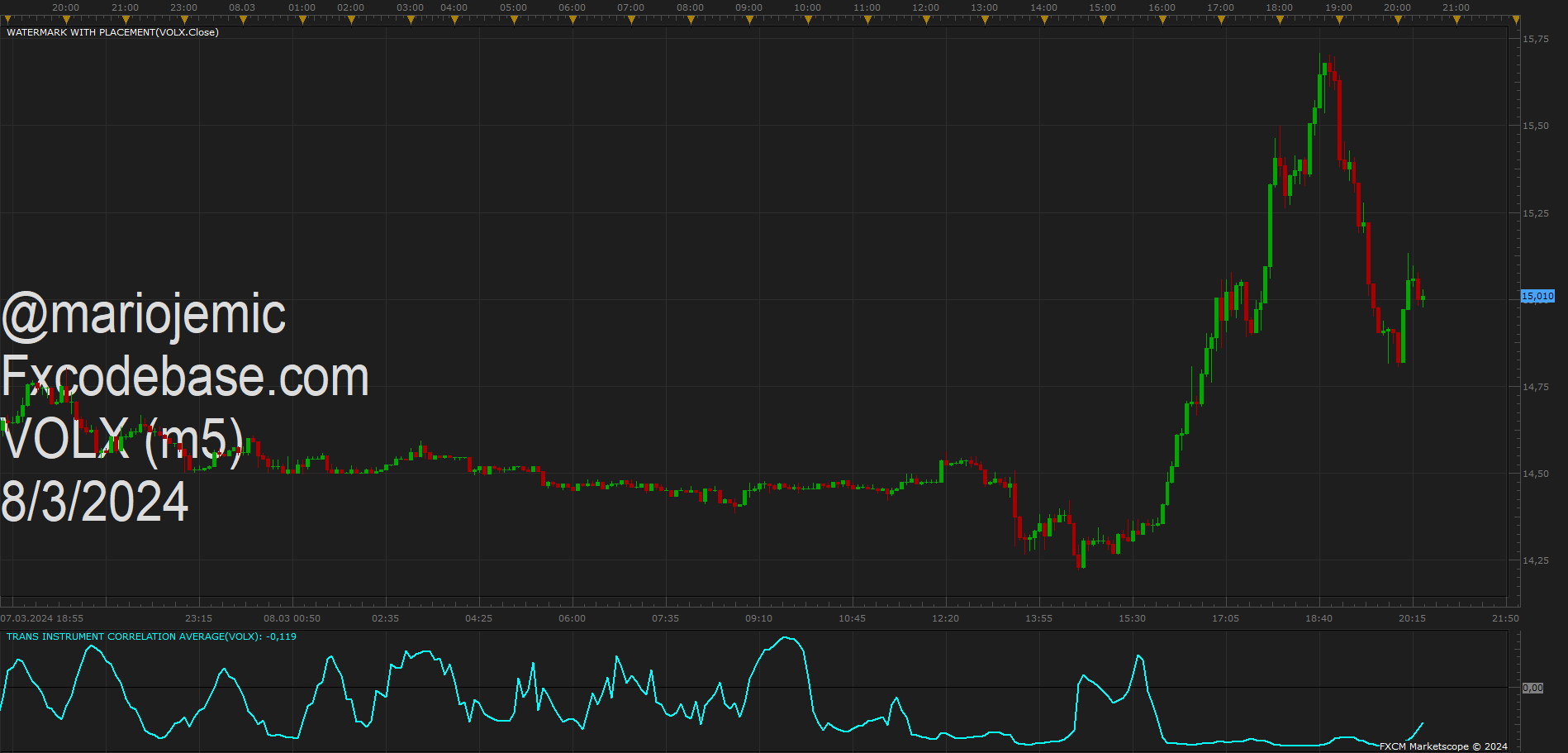Screen dimensions: 1568x753
Task: Click the 15,50 price axis label
Action: (1536, 126)
